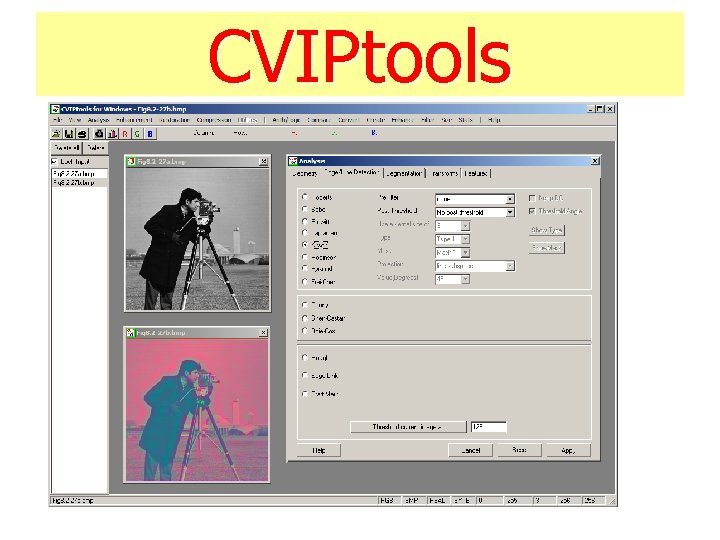
Task: Close the pink Fig8.2-27b.bmp image window
Action: (x=263, y=332)
